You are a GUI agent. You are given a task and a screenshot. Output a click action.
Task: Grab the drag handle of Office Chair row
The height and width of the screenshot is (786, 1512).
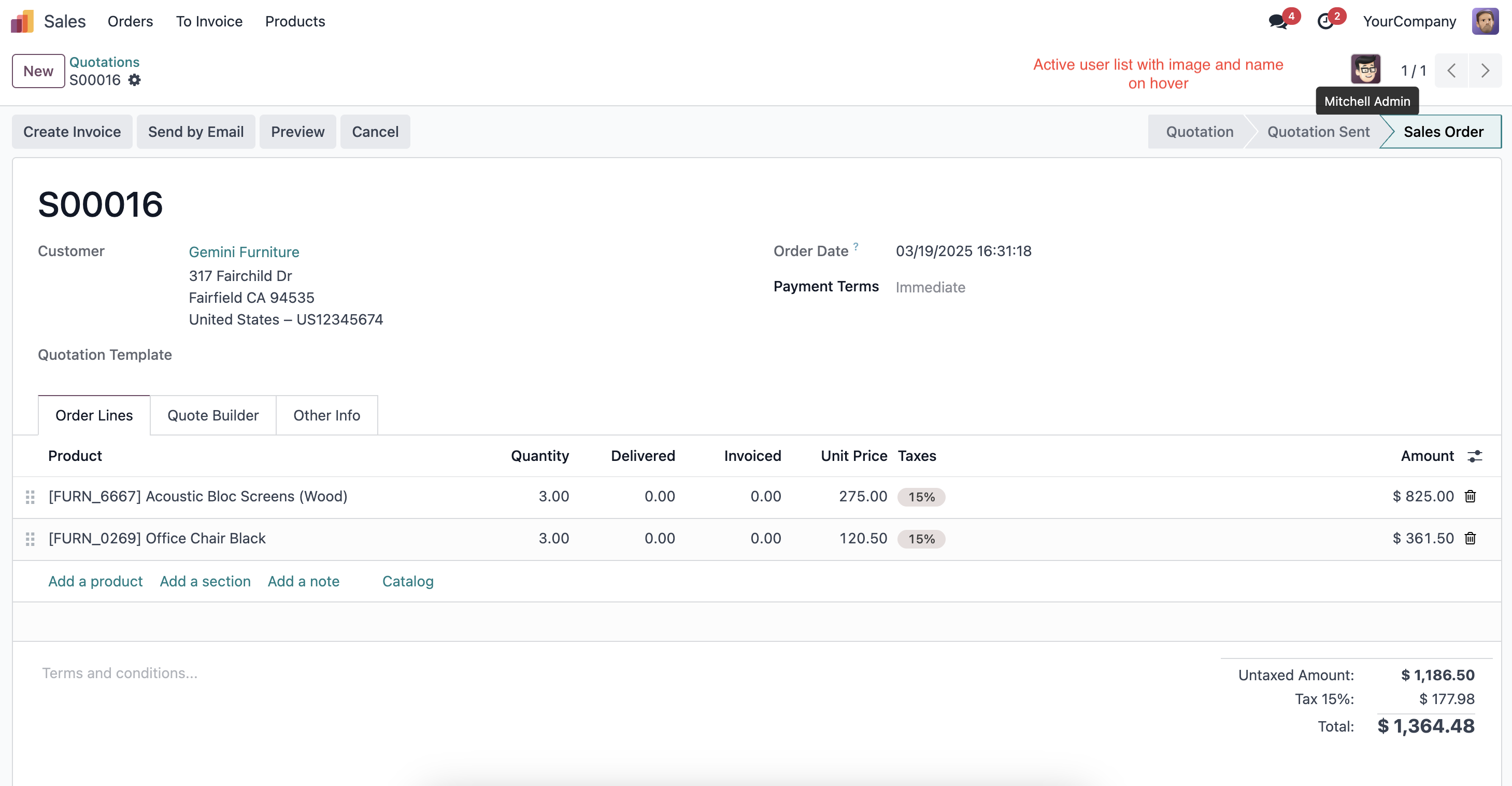(x=31, y=539)
